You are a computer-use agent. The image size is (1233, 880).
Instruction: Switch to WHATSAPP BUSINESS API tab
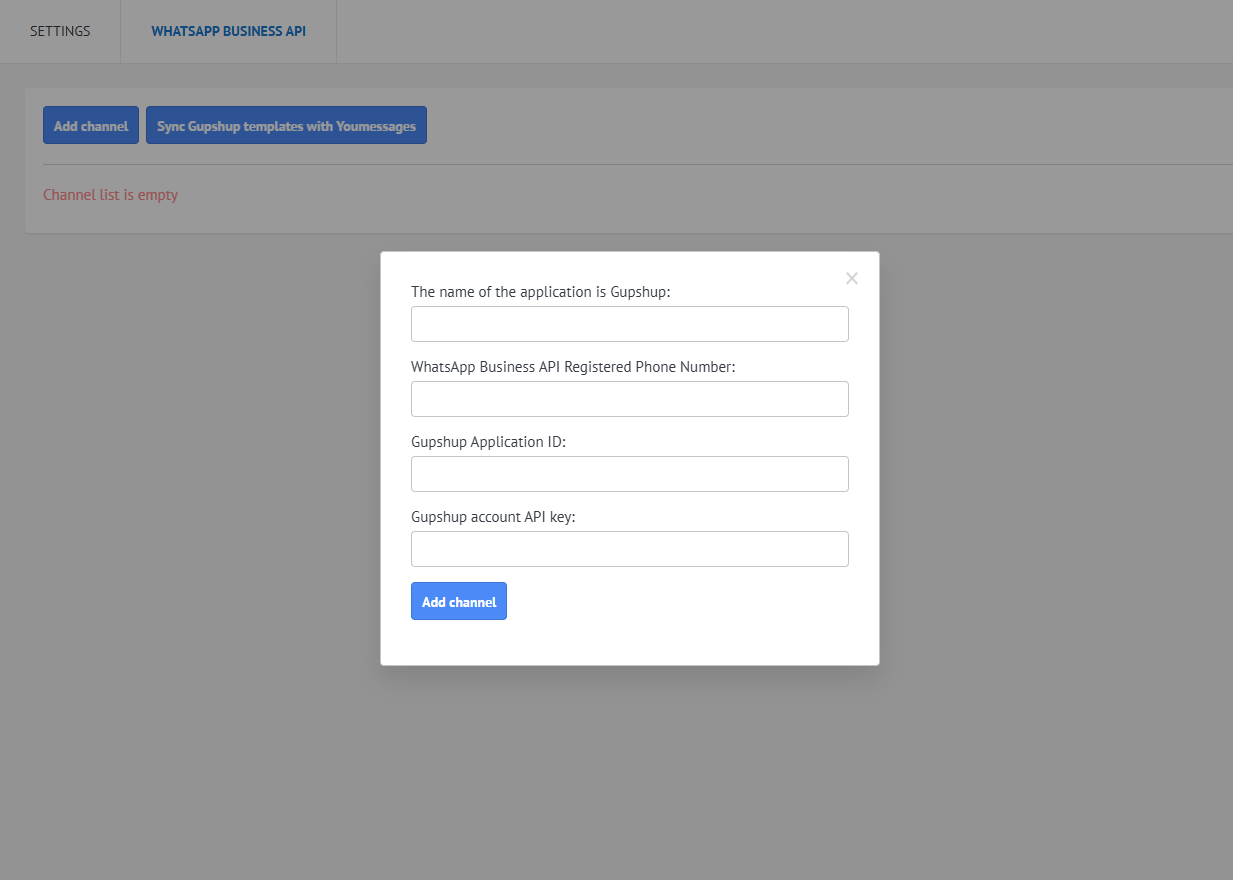(x=228, y=31)
